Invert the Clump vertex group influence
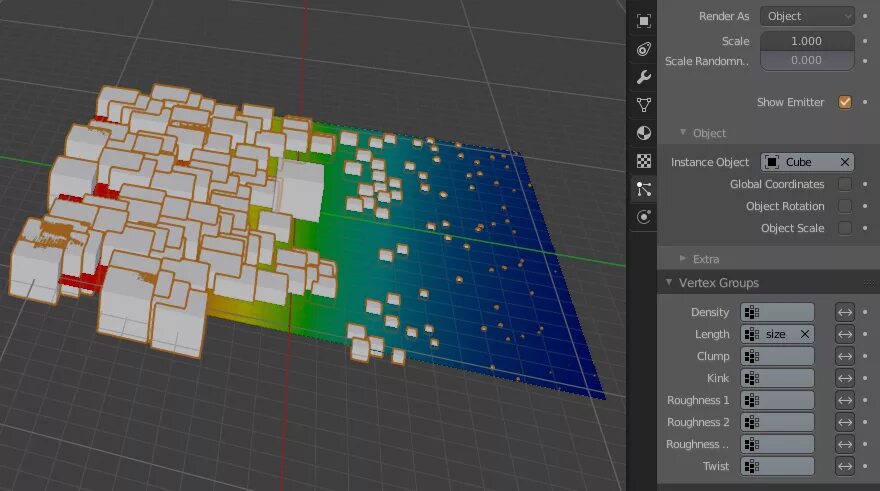 (x=845, y=356)
